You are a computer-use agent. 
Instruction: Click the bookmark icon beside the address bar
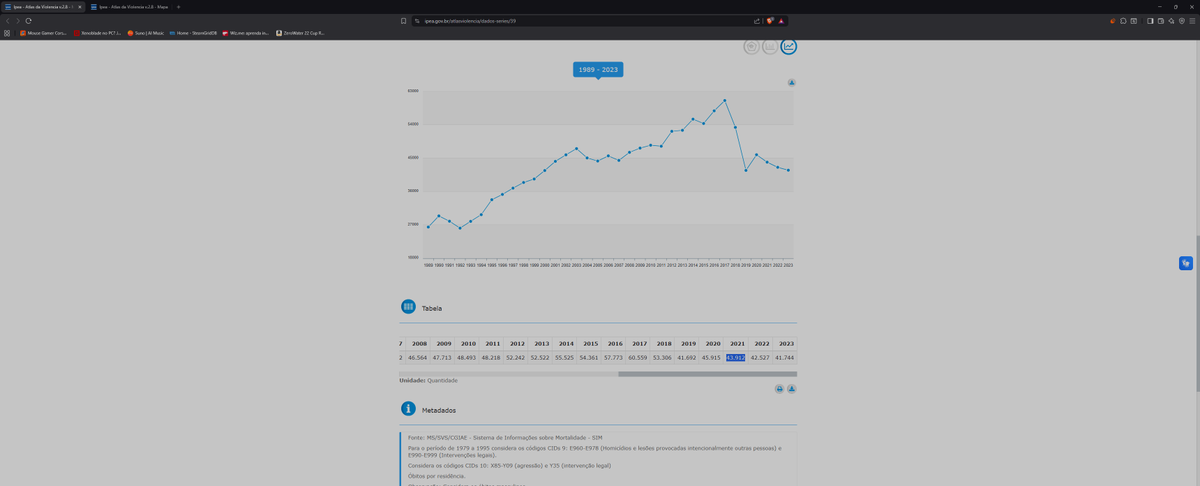point(403,20)
